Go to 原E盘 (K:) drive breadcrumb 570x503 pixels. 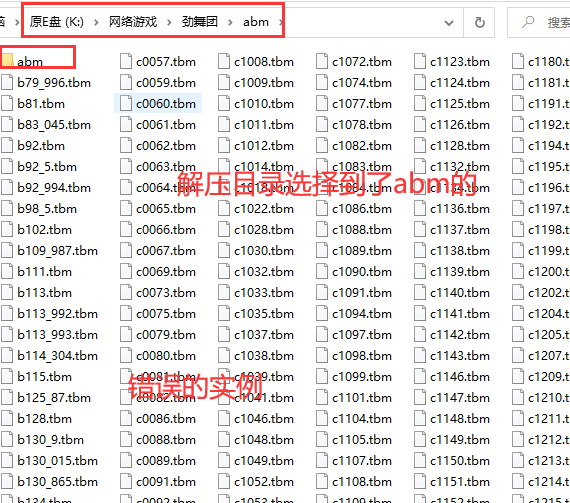(56, 22)
